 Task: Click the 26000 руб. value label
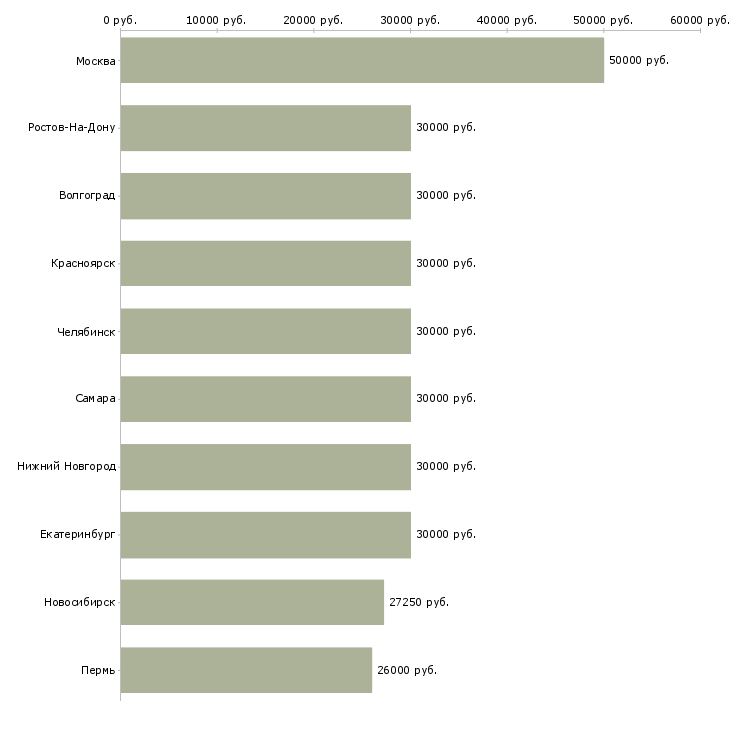pyautogui.click(x=407, y=670)
